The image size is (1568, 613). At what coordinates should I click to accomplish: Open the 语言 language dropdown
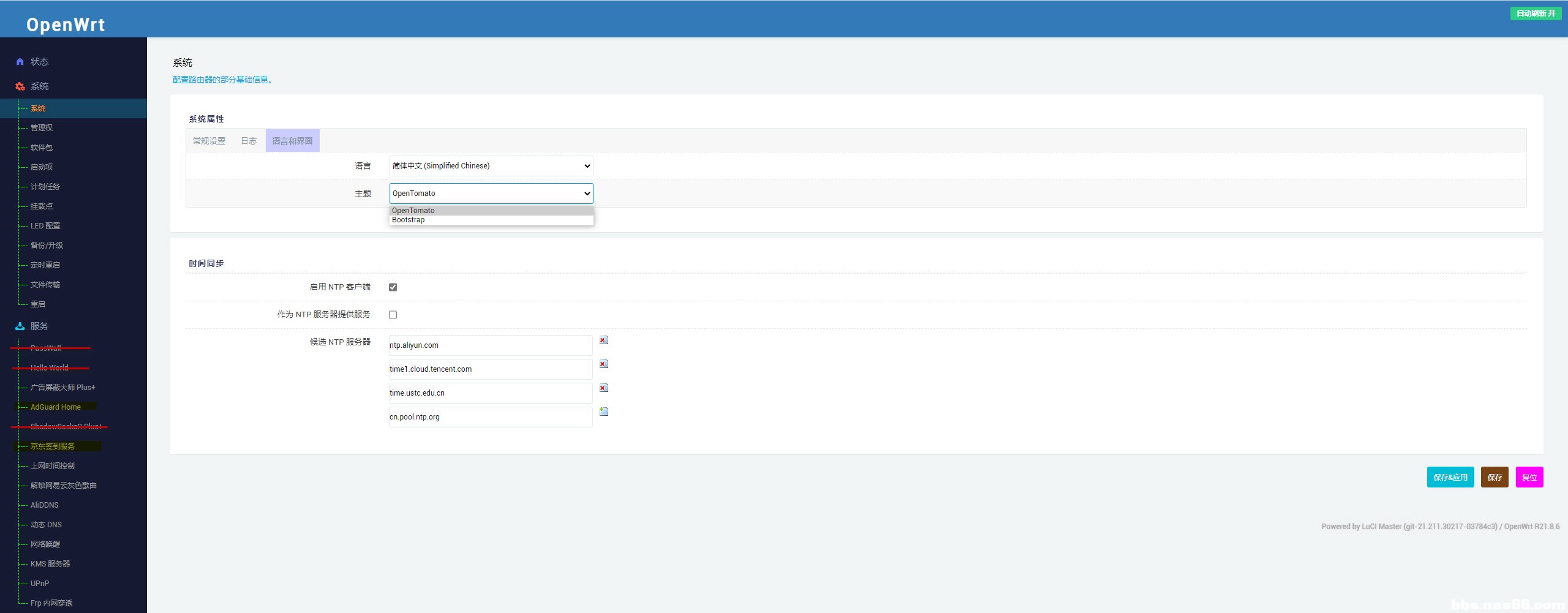[491, 166]
